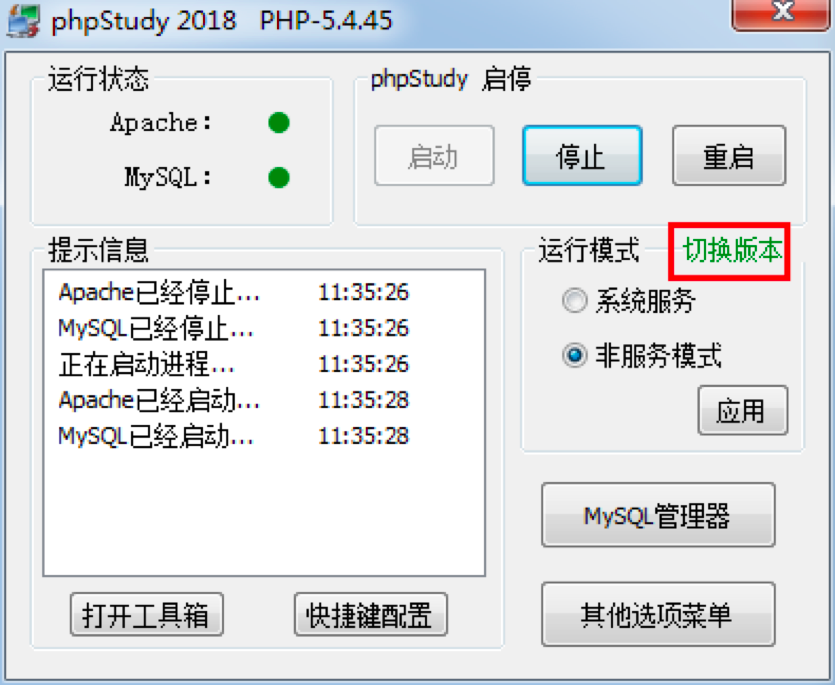Viewport: 835px width, 685px height.
Task: Close the phpStudy window
Action: point(781,13)
